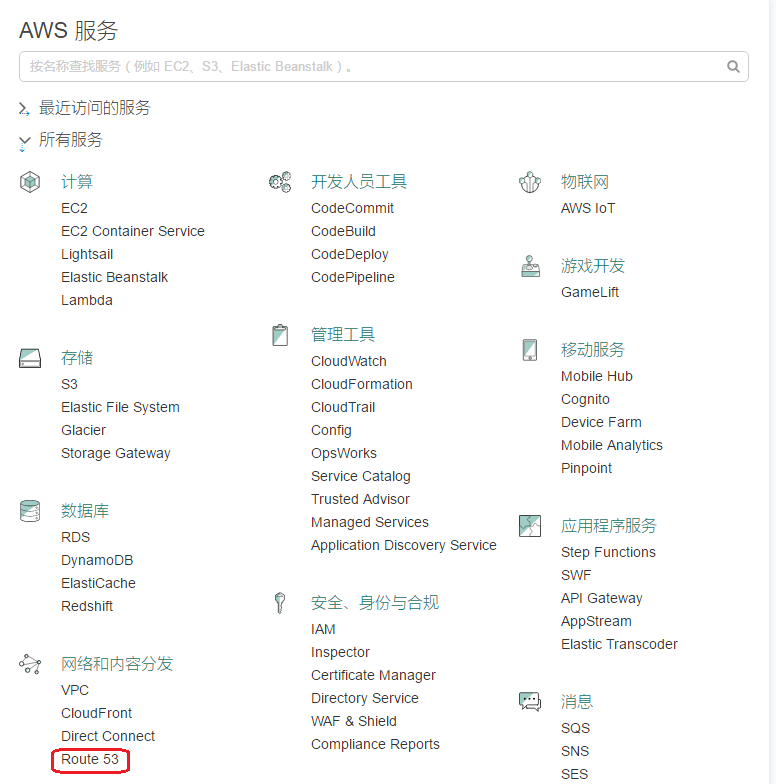The height and width of the screenshot is (784, 776).
Task: Open CodeBuild
Action: coord(343,231)
